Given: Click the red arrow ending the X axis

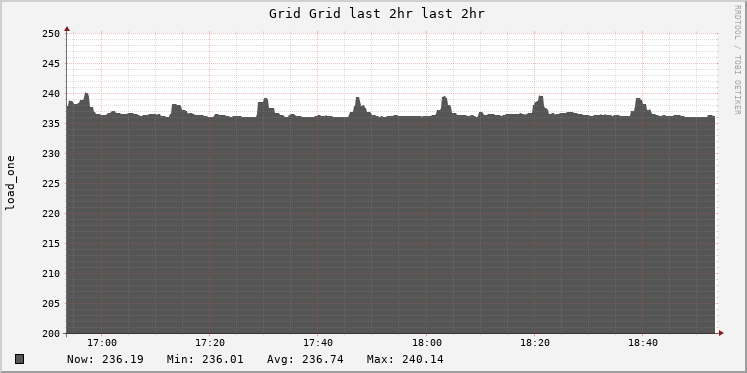Looking at the screenshot, I should point(721,333).
